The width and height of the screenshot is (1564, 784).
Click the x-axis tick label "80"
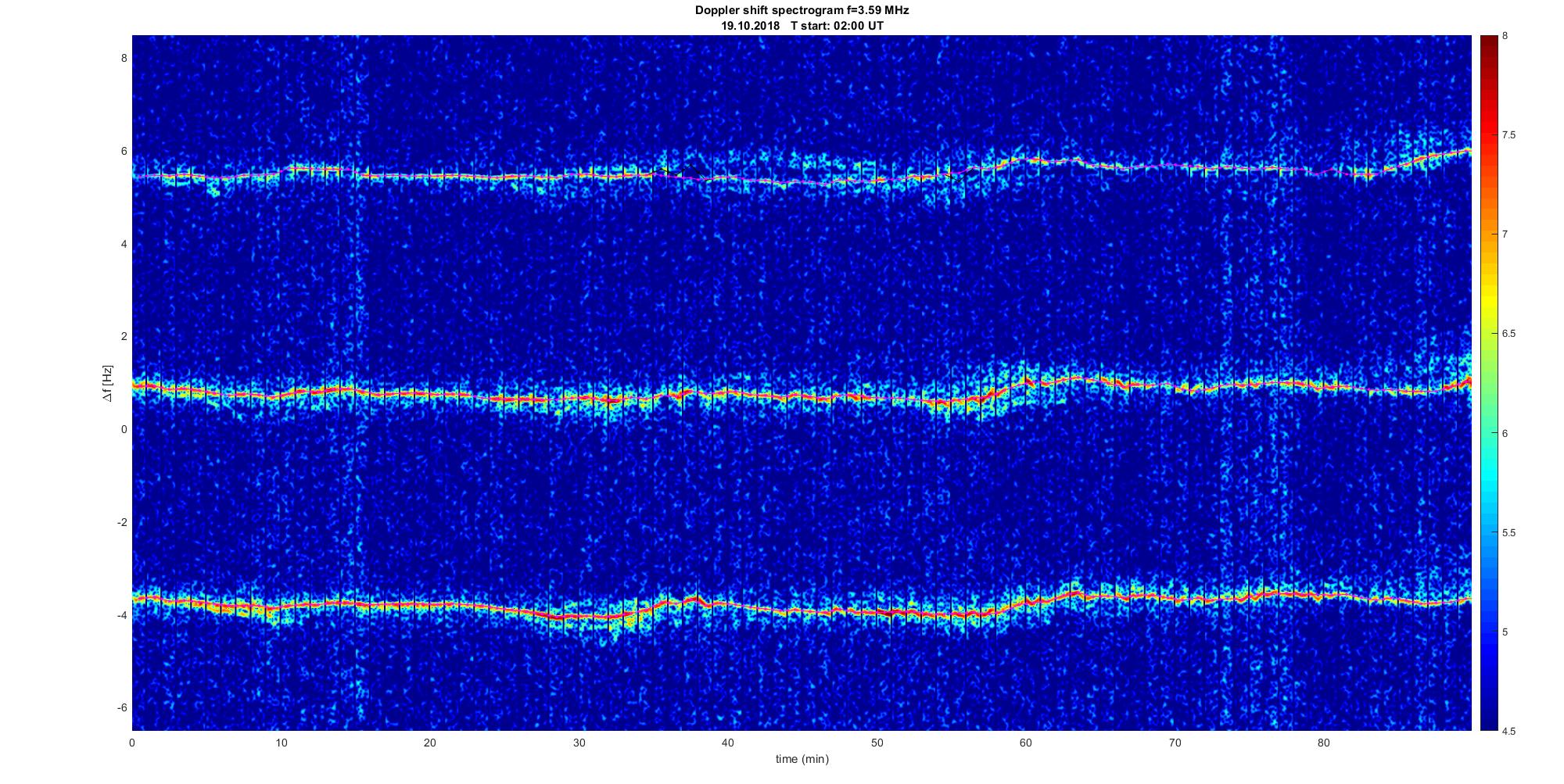(x=1324, y=743)
